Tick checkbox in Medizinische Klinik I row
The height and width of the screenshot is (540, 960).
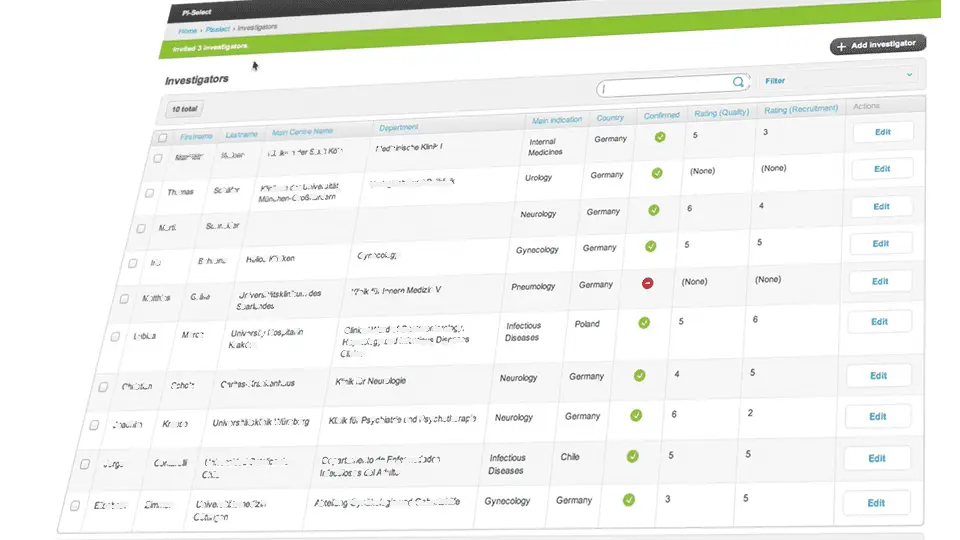(158, 158)
